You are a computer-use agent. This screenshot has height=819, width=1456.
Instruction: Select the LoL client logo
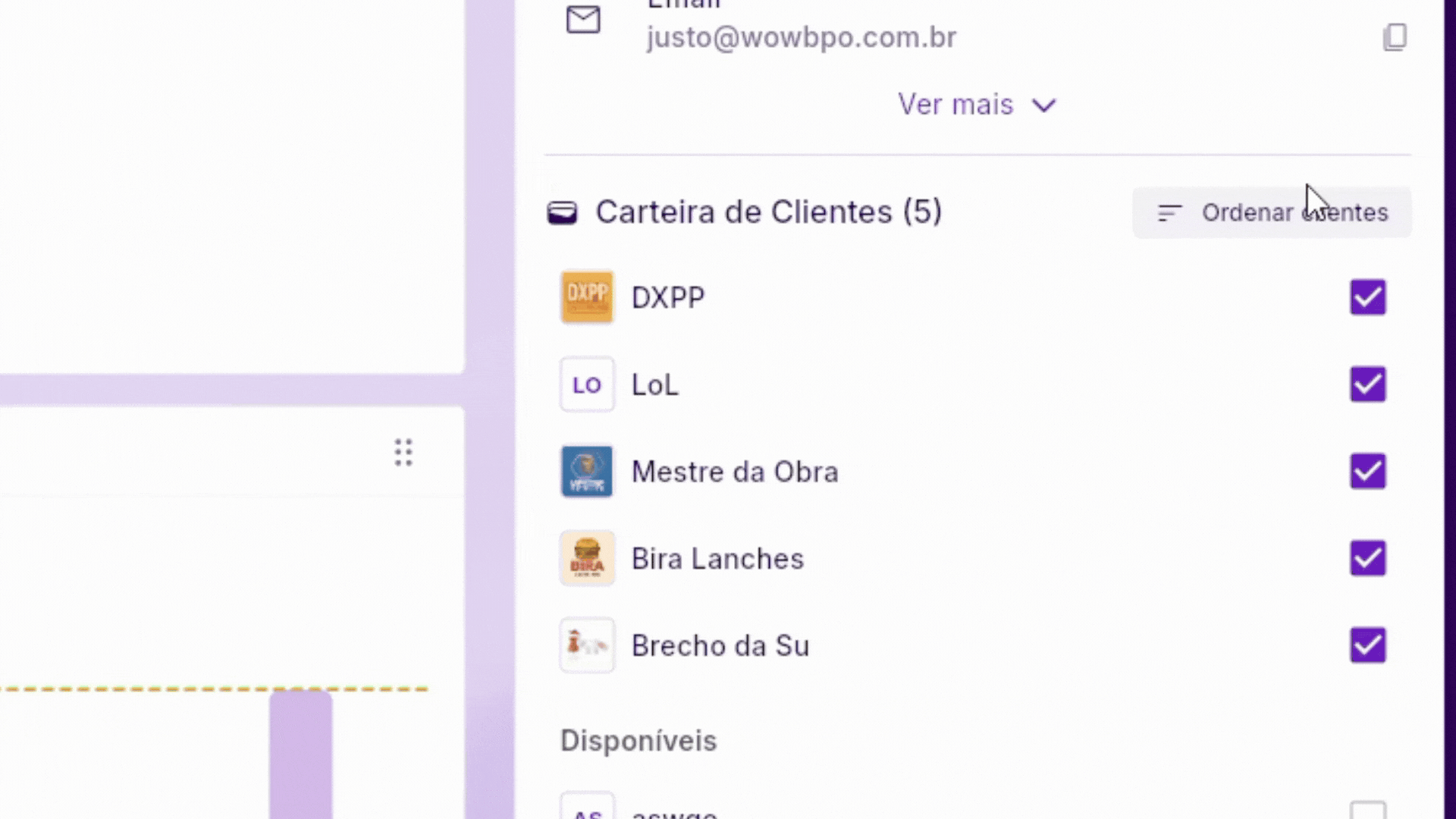coord(587,384)
